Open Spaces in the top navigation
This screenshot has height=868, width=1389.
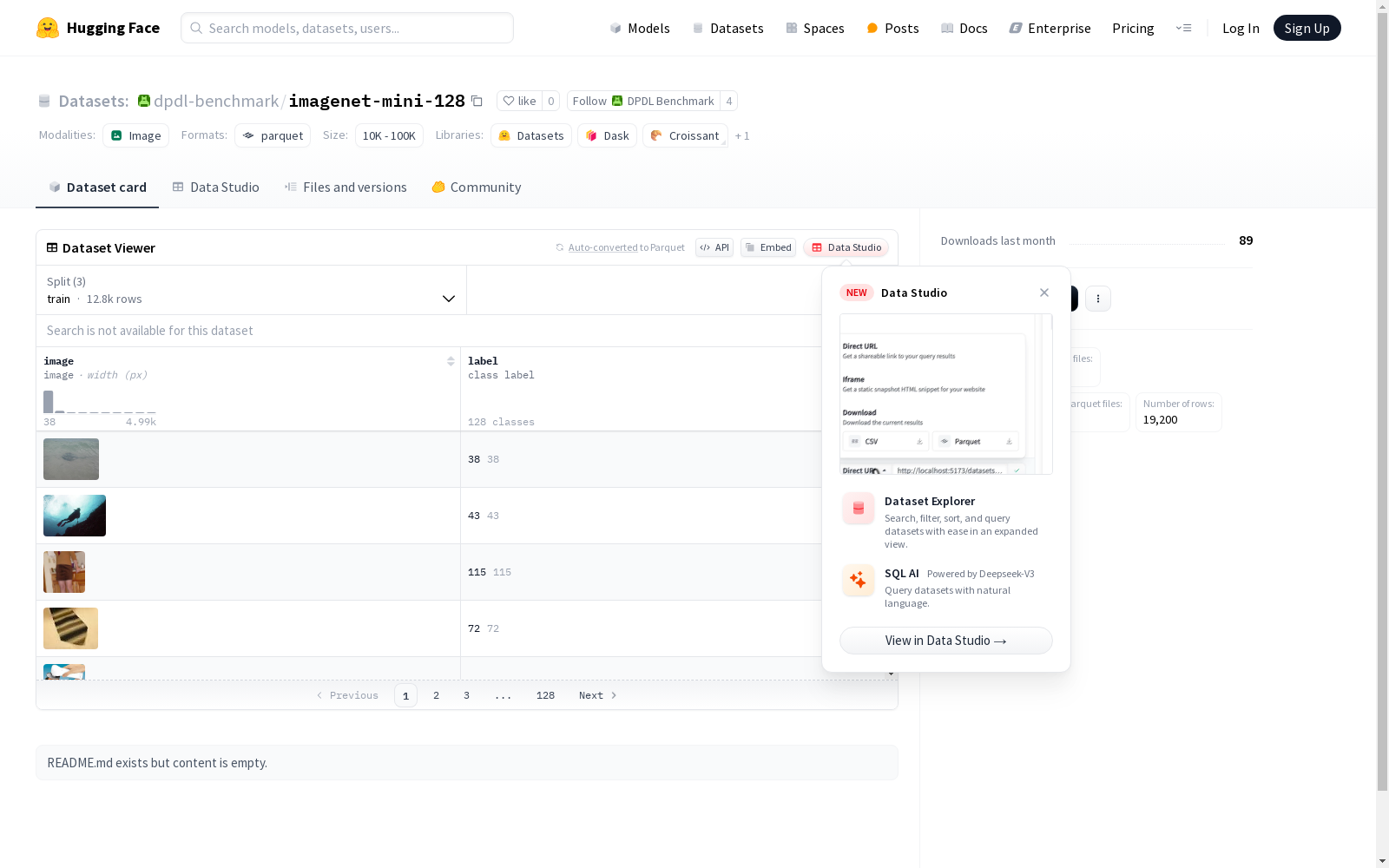point(815,28)
